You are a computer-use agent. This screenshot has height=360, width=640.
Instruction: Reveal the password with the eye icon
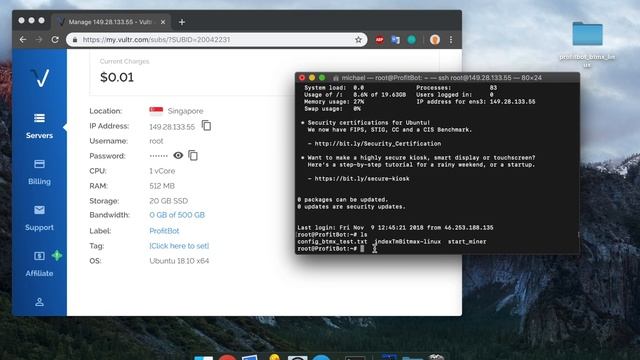[178, 156]
